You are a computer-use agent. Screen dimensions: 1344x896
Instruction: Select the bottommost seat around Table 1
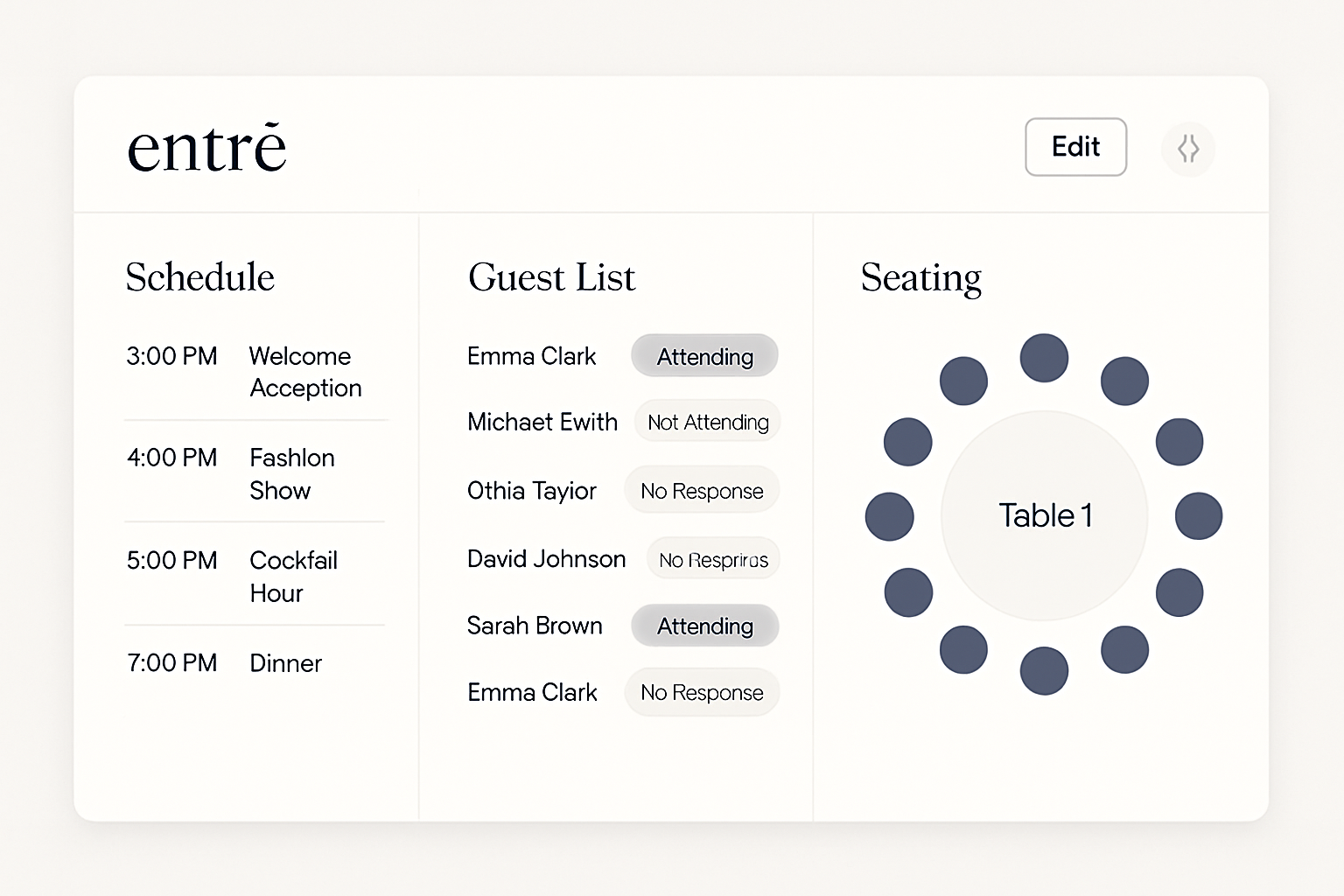click(1044, 671)
